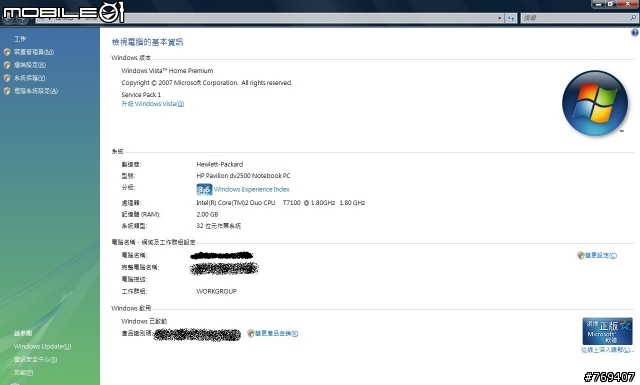Open Advanced system settings (A) sidebar link
Image resolution: width=640 pixels, height=385 pixels.
coord(36,91)
